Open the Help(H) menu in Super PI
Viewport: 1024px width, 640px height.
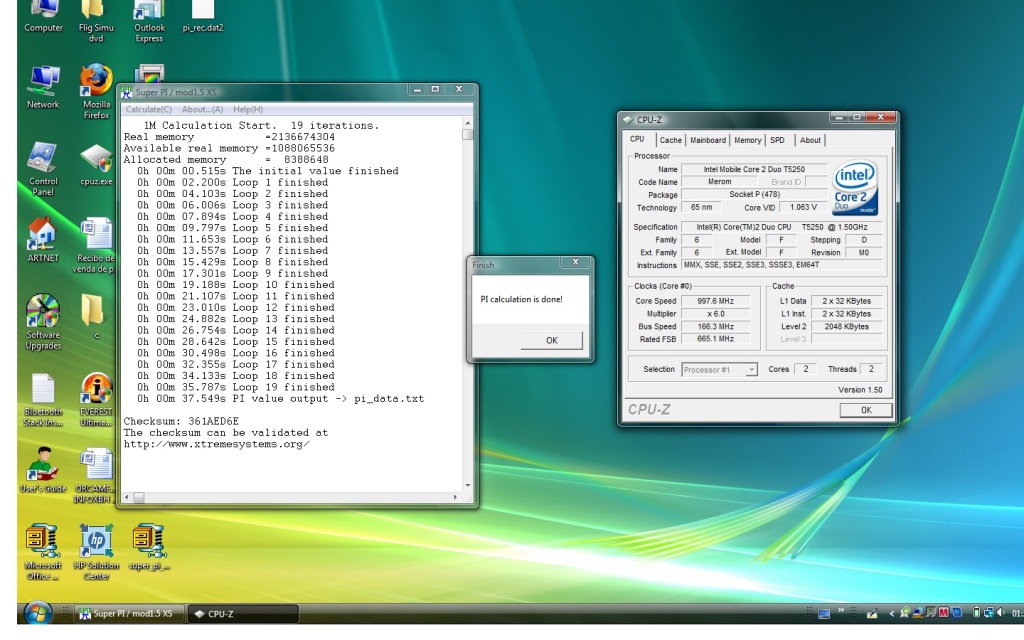[x=248, y=110]
